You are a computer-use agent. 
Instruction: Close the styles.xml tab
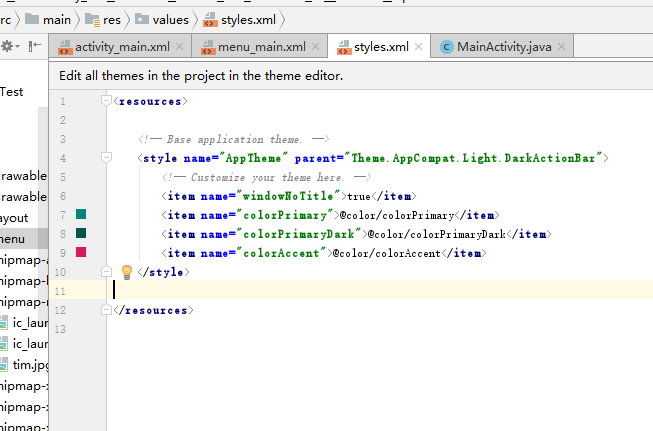pyautogui.click(x=419, y=47)
